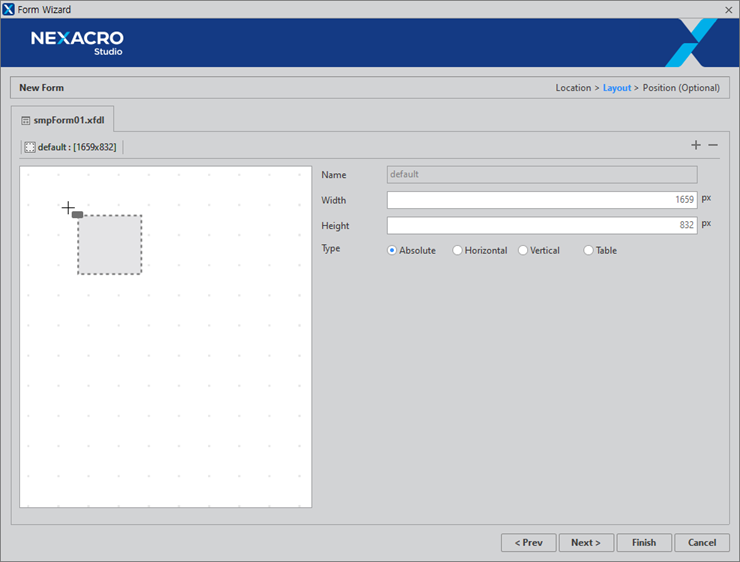Screen dimensions: 740x562
Task: Click the form icon on smpForm01.xfdl tab
Action: (25, 121)
